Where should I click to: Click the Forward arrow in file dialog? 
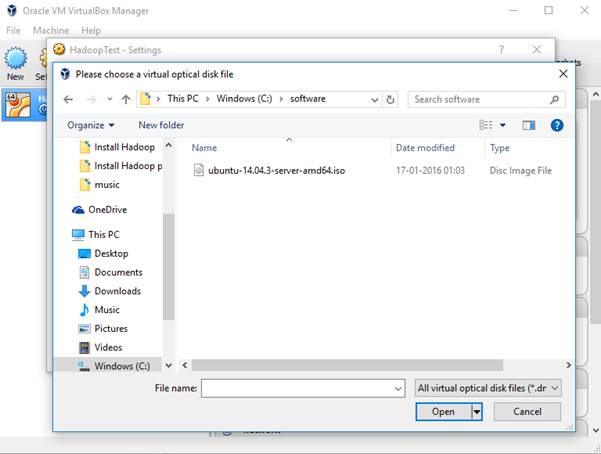click(91, 100)
